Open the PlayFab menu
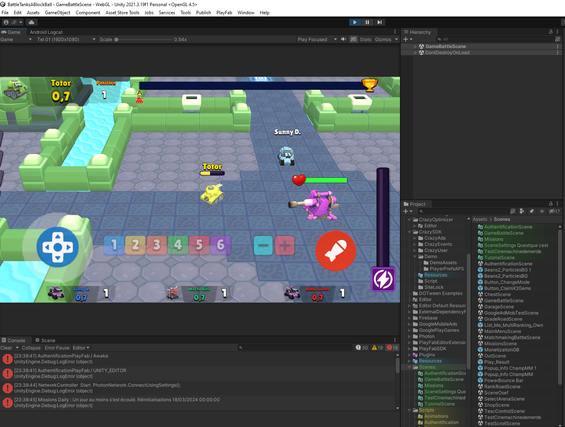This screenshot has height=427, width=565. point(224,13)
